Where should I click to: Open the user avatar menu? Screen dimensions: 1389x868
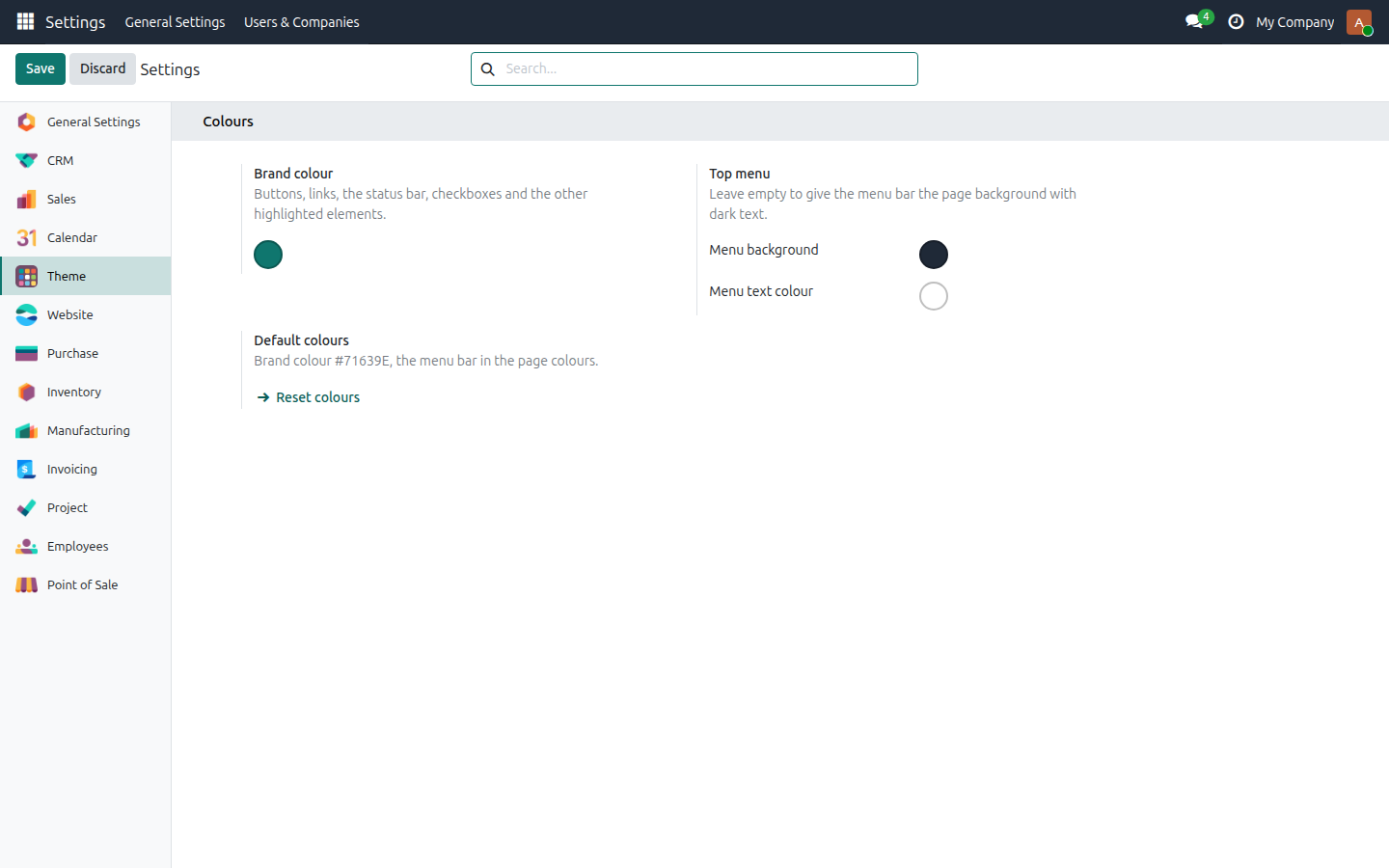click(1359, 22)
